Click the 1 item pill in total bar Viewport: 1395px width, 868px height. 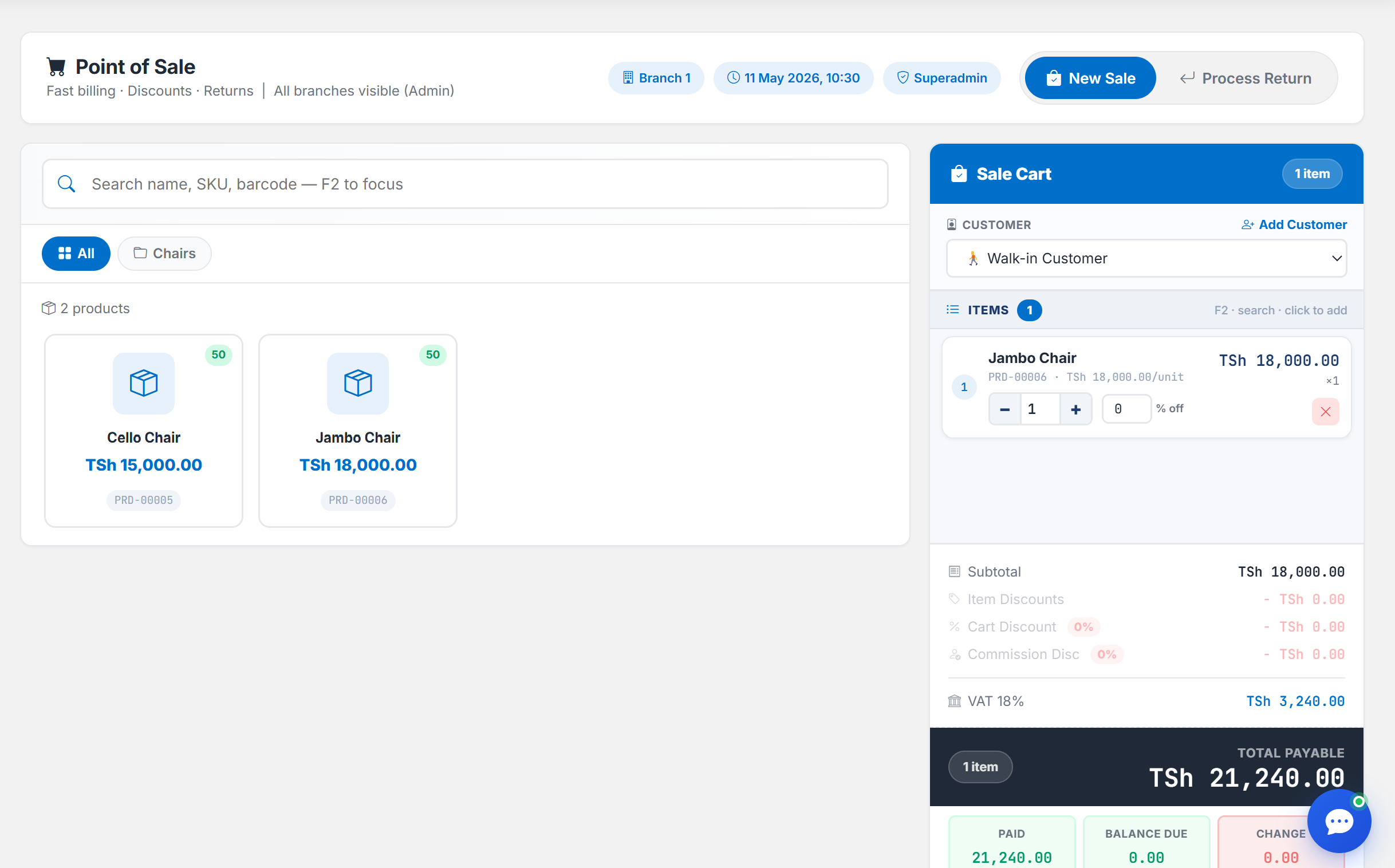point(980,767)
